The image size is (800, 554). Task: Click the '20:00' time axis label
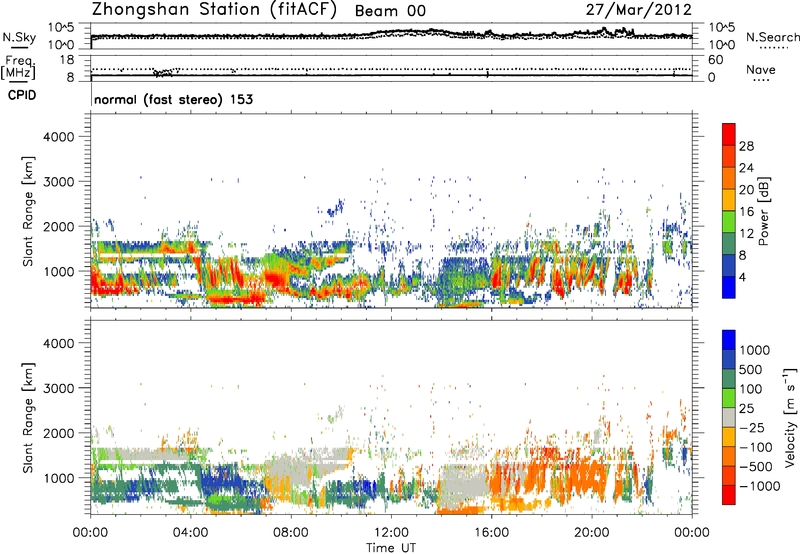click(592, 533)
